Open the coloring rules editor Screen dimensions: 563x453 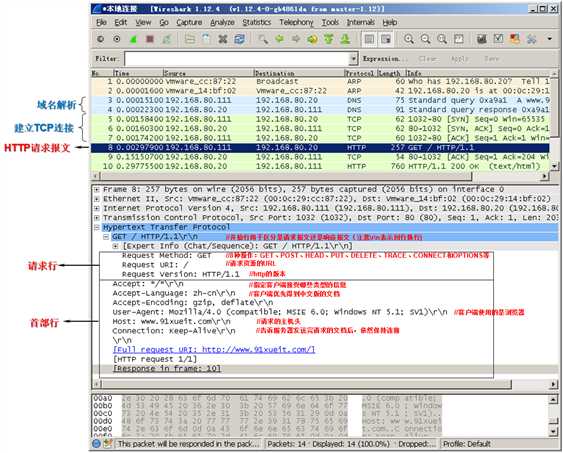515,39
